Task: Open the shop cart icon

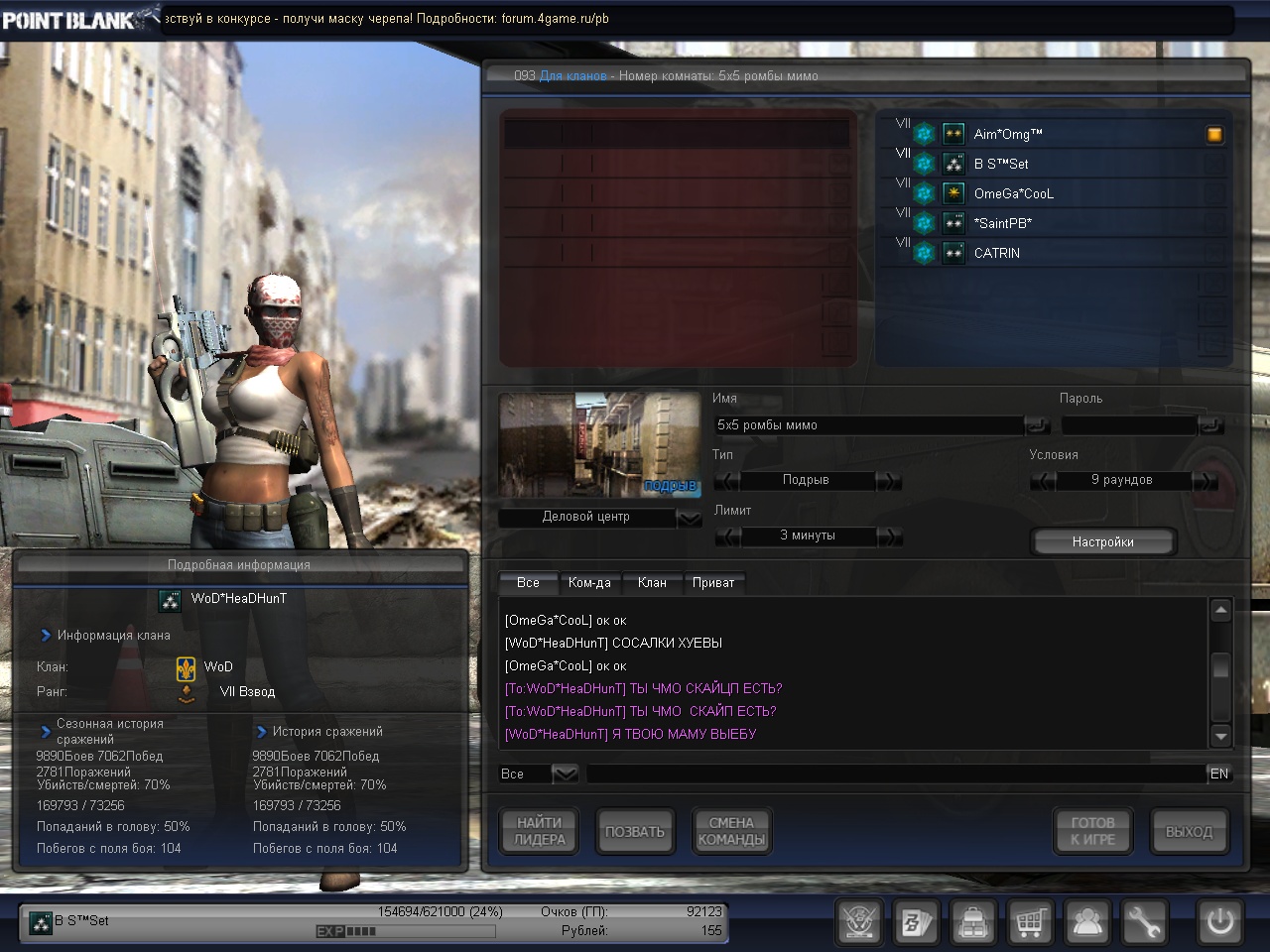Action: pos(1030,922)
